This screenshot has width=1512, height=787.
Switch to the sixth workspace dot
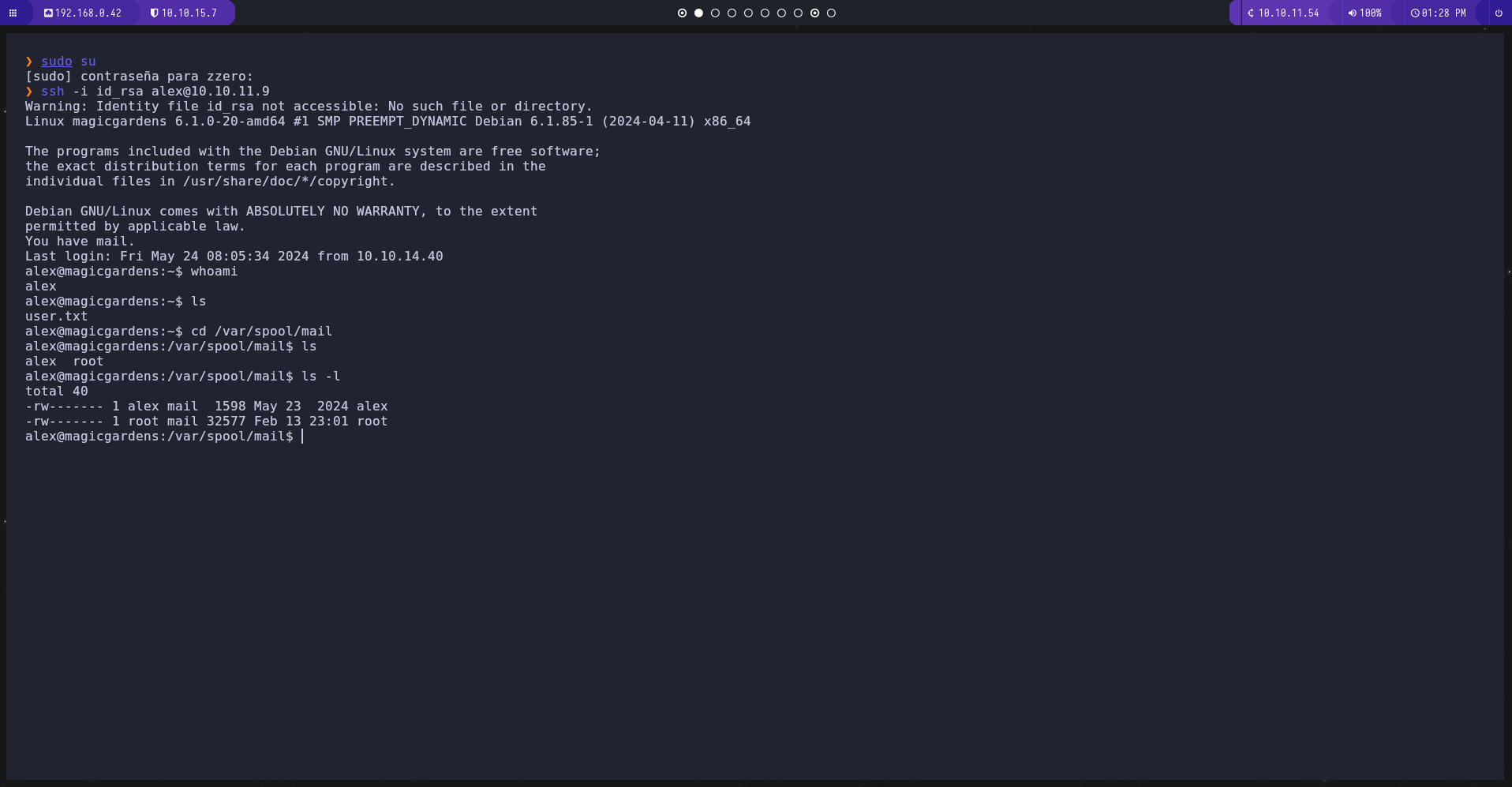point(765,13)
